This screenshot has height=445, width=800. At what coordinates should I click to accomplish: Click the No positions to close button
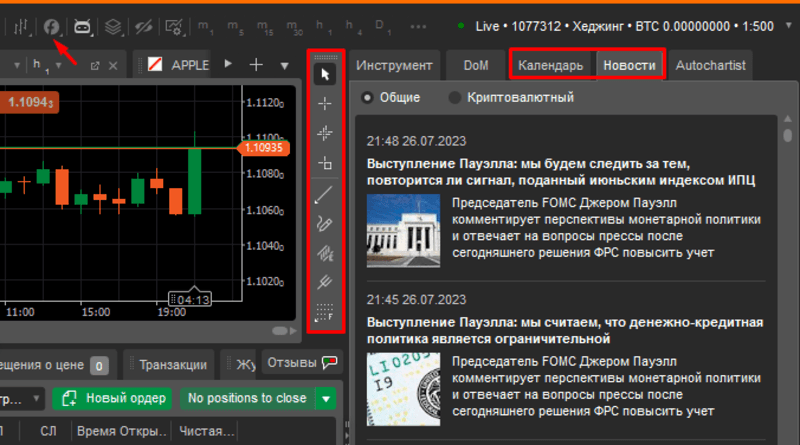[247, 399]
